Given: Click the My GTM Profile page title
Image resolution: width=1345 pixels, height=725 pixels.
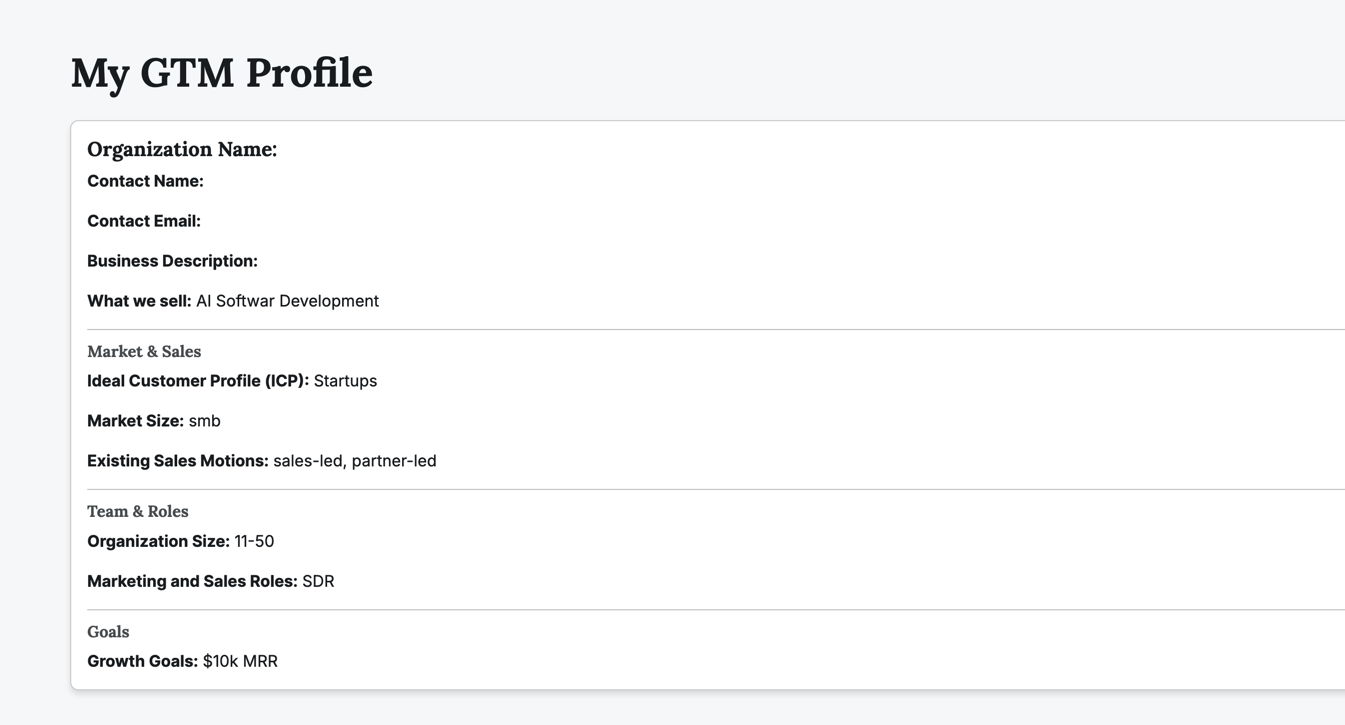Looking at the screenshot, I should click(x=221, y=73).
